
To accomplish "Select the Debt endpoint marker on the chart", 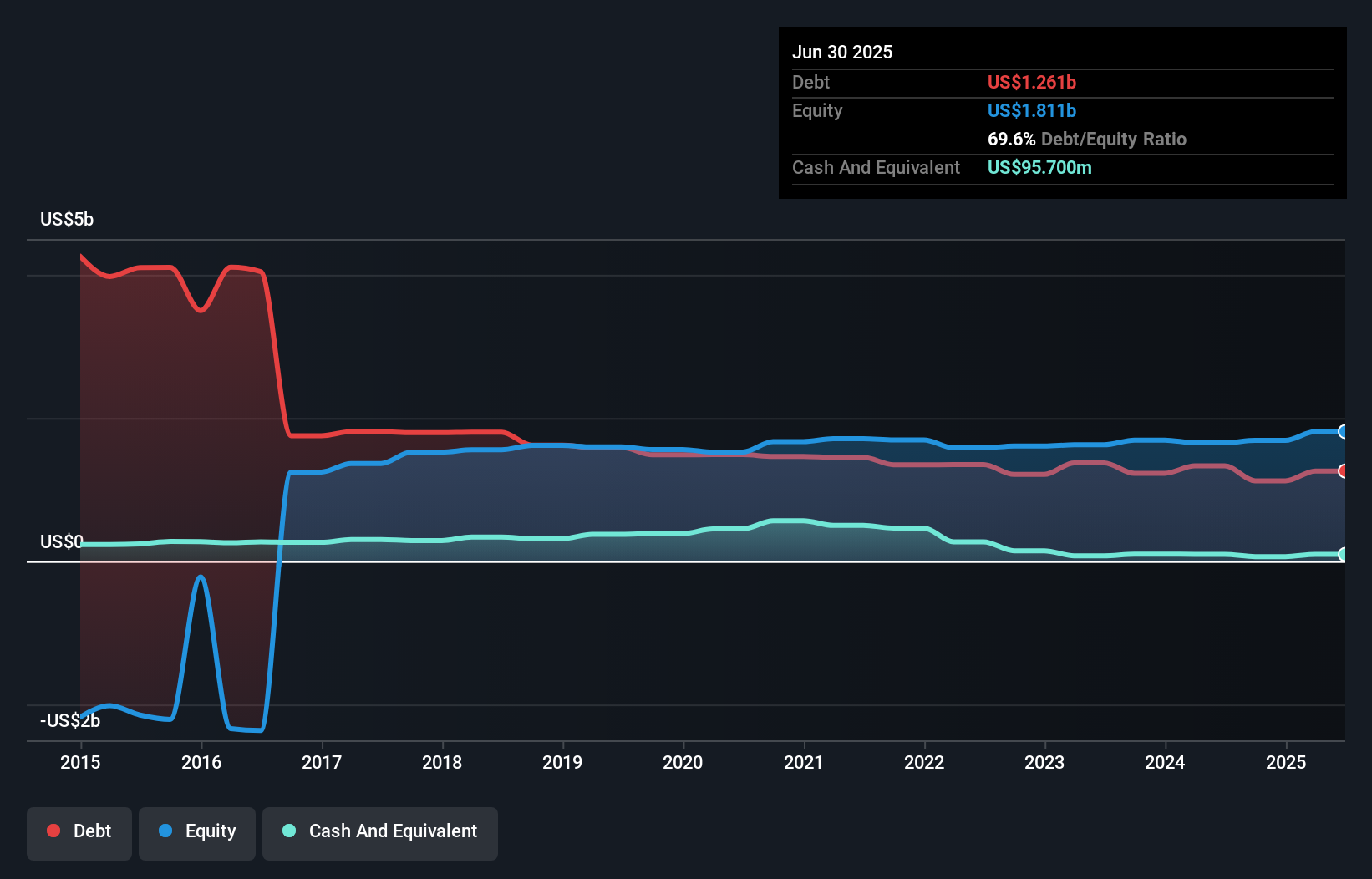I will (x=1344, y=470).
